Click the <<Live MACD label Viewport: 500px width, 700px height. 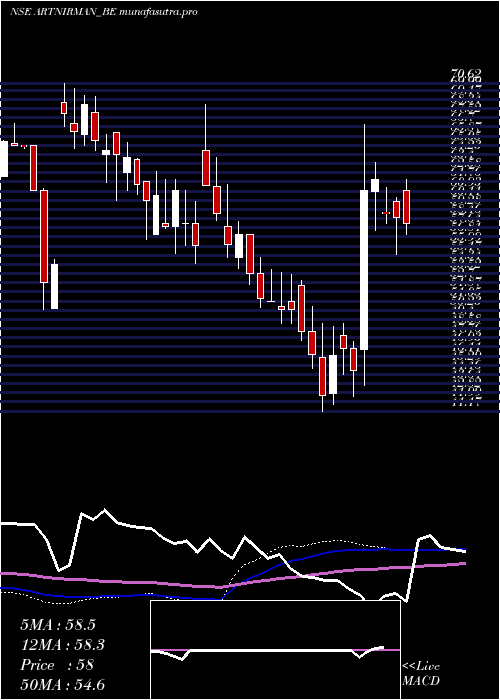[421, 674]
